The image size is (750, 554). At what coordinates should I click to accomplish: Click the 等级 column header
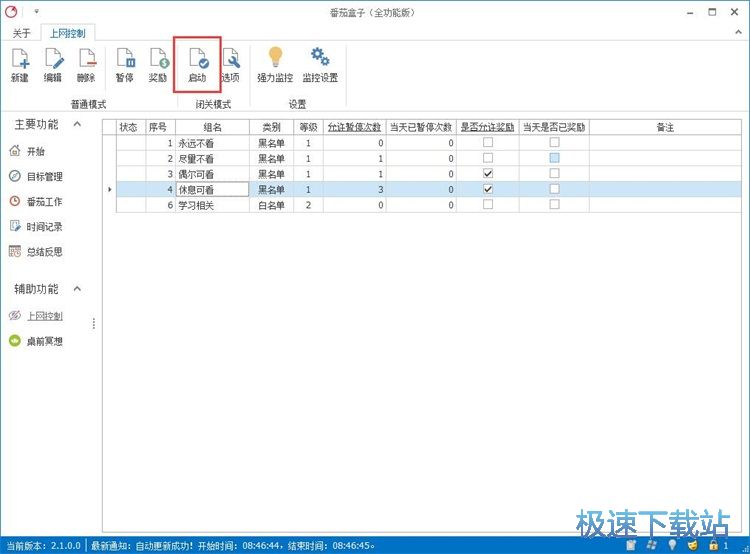click(x=308, y=127)
